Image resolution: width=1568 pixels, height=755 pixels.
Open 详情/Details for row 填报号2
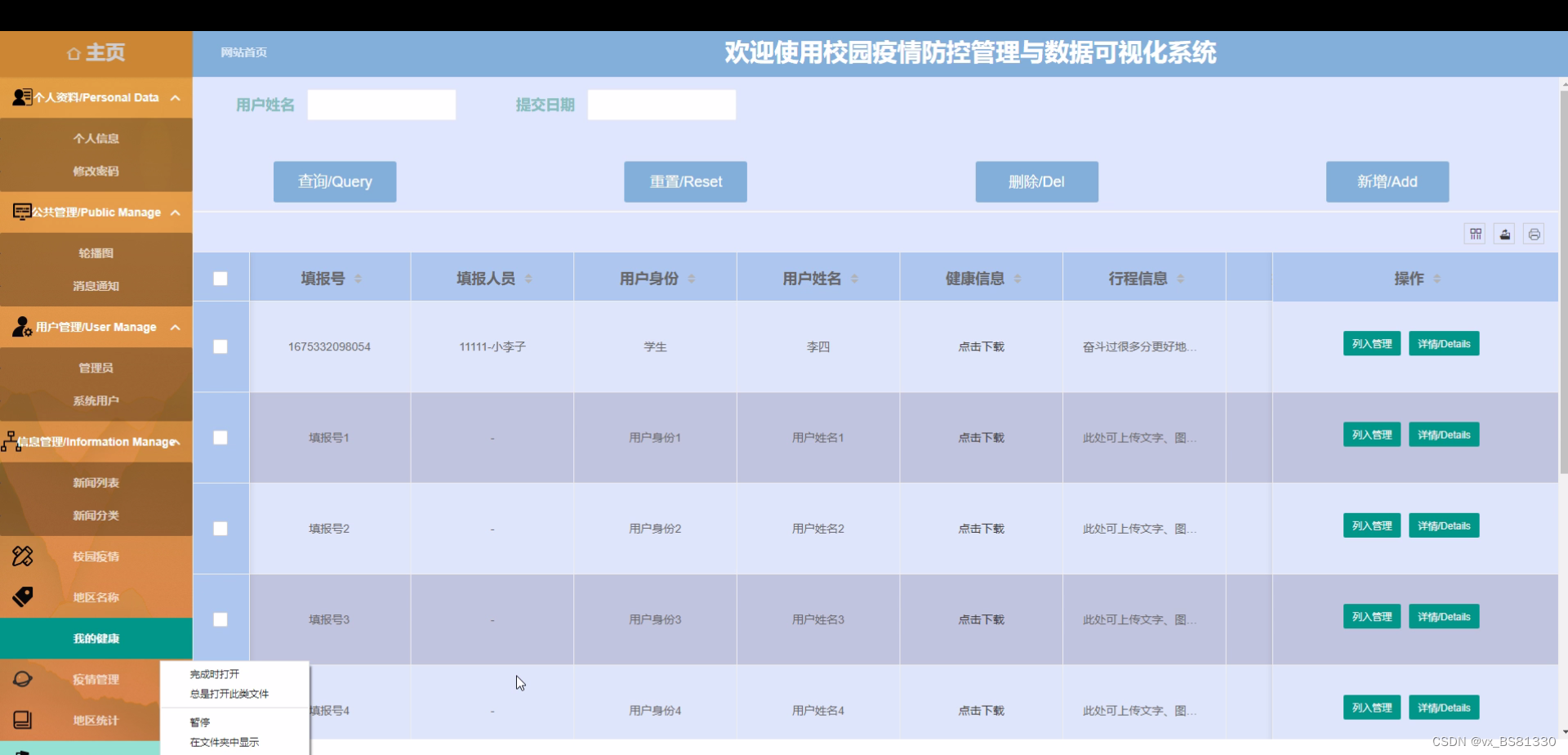1444,525
